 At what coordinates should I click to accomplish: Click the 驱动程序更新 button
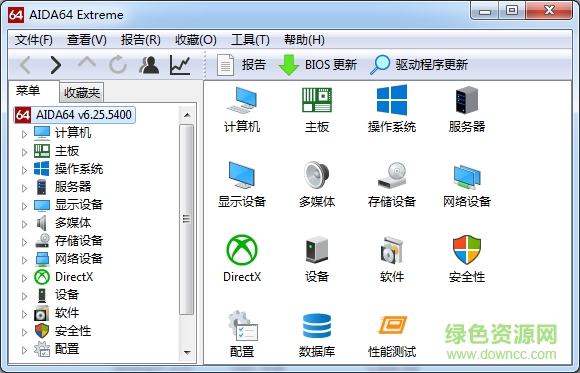419,65
